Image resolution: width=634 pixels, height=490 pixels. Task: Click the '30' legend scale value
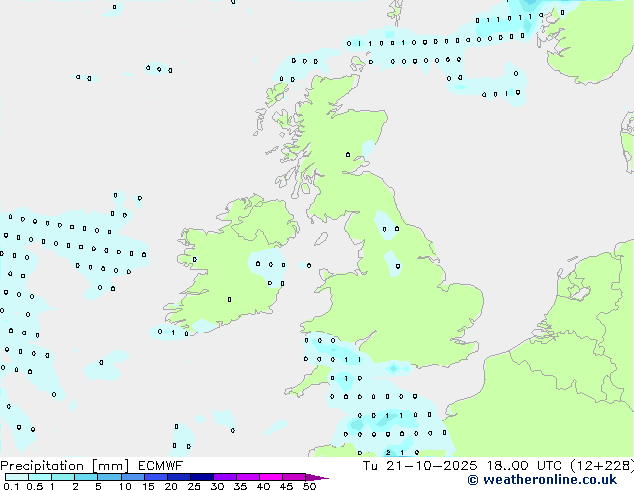(x=217, y=486)
